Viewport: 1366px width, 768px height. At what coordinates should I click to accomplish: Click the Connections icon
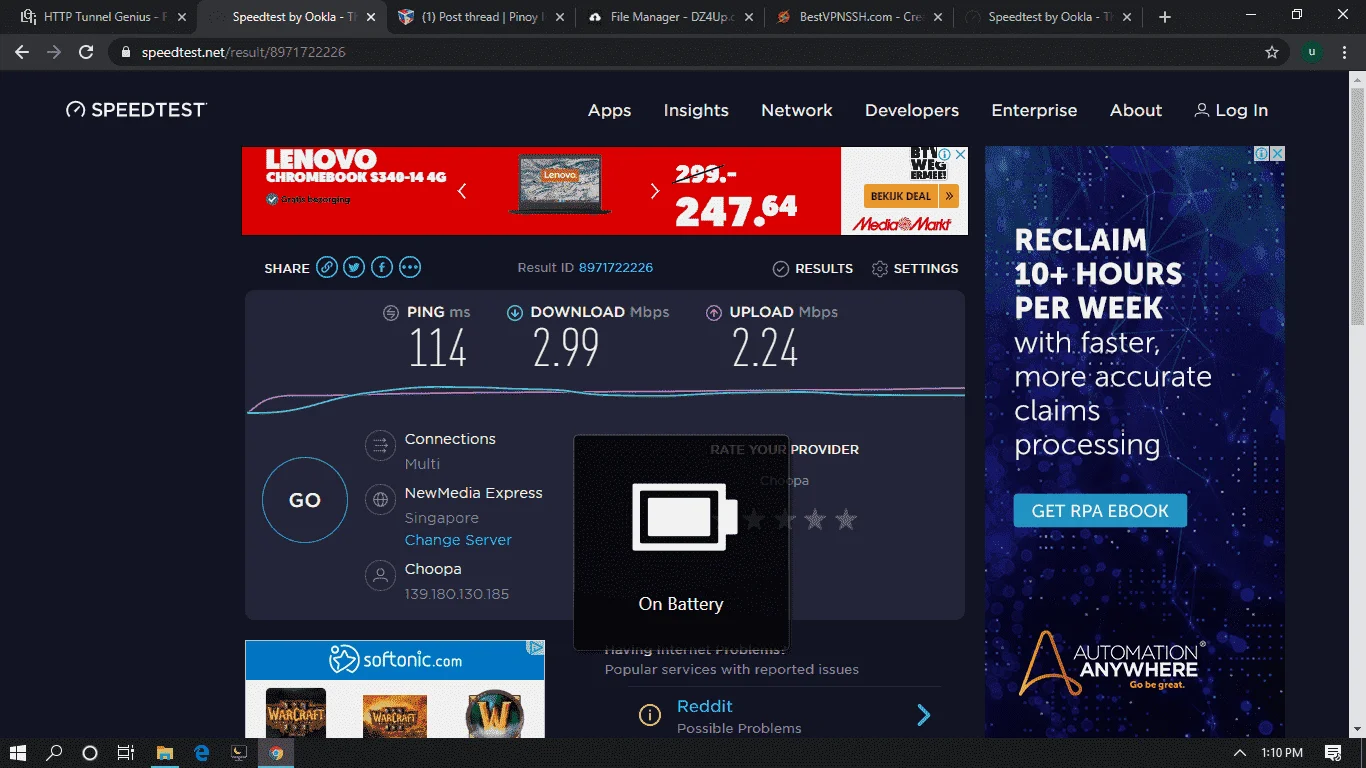380,445
